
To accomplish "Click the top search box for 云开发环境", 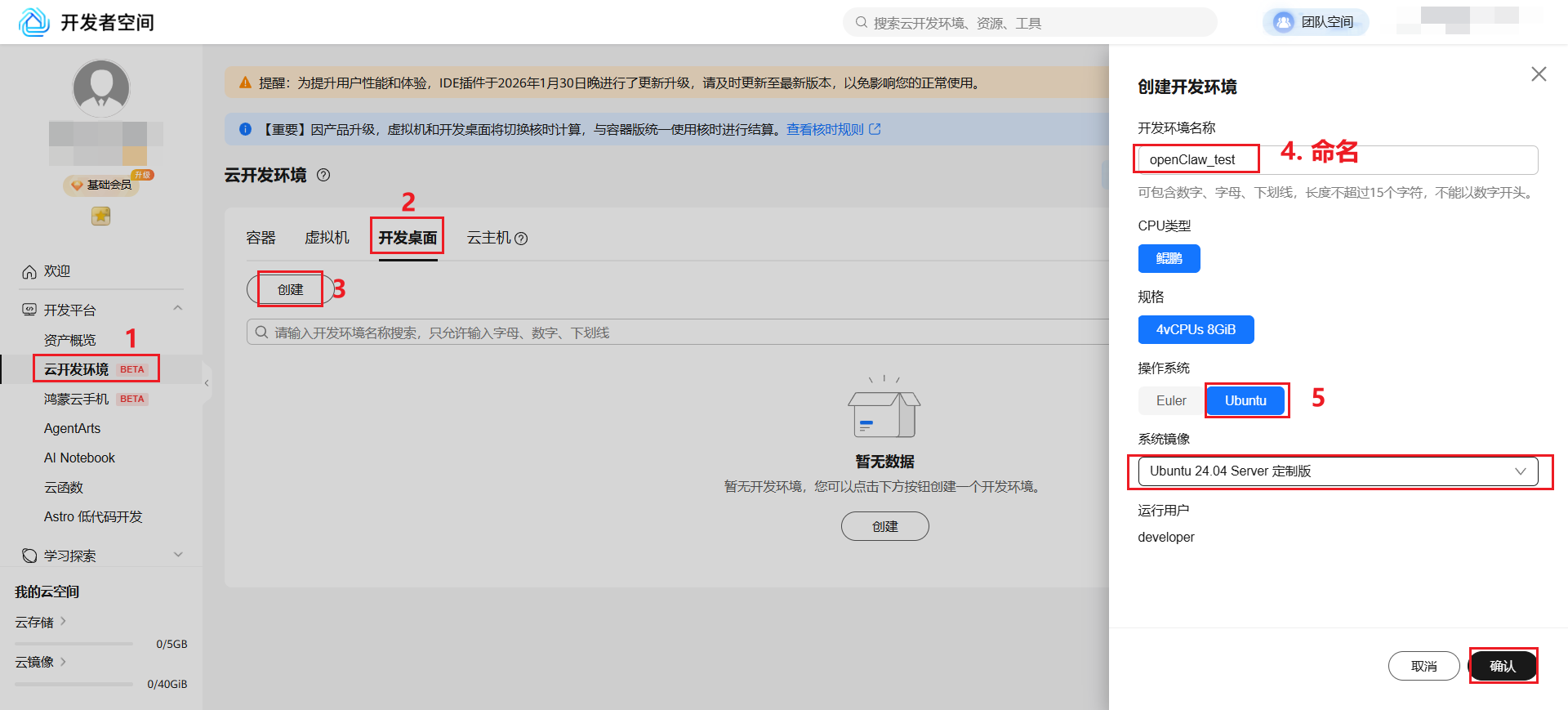I will pos(1030,23).
